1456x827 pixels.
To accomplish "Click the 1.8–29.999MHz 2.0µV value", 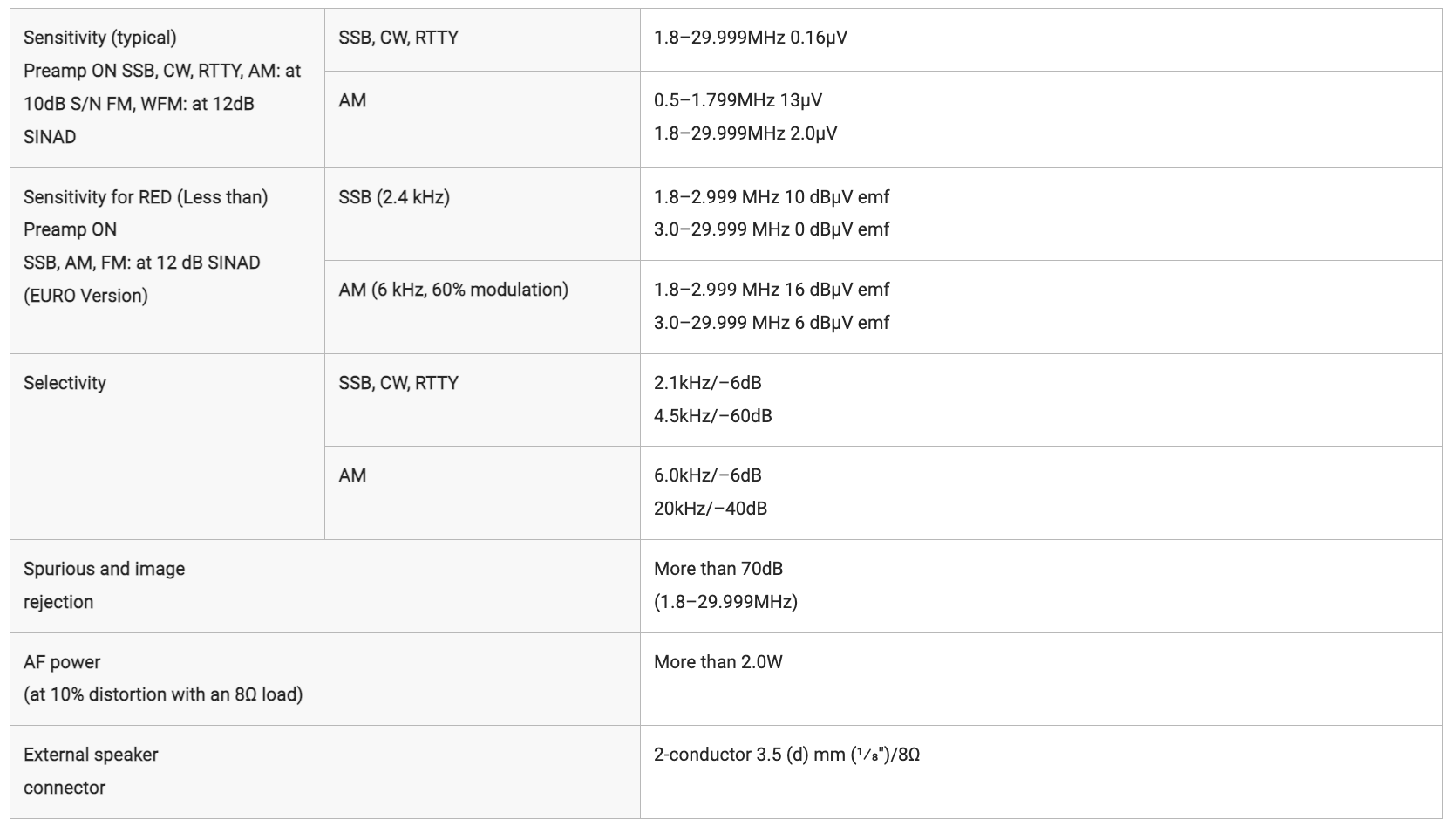I will pyautogui.click(x=745, y=133).
